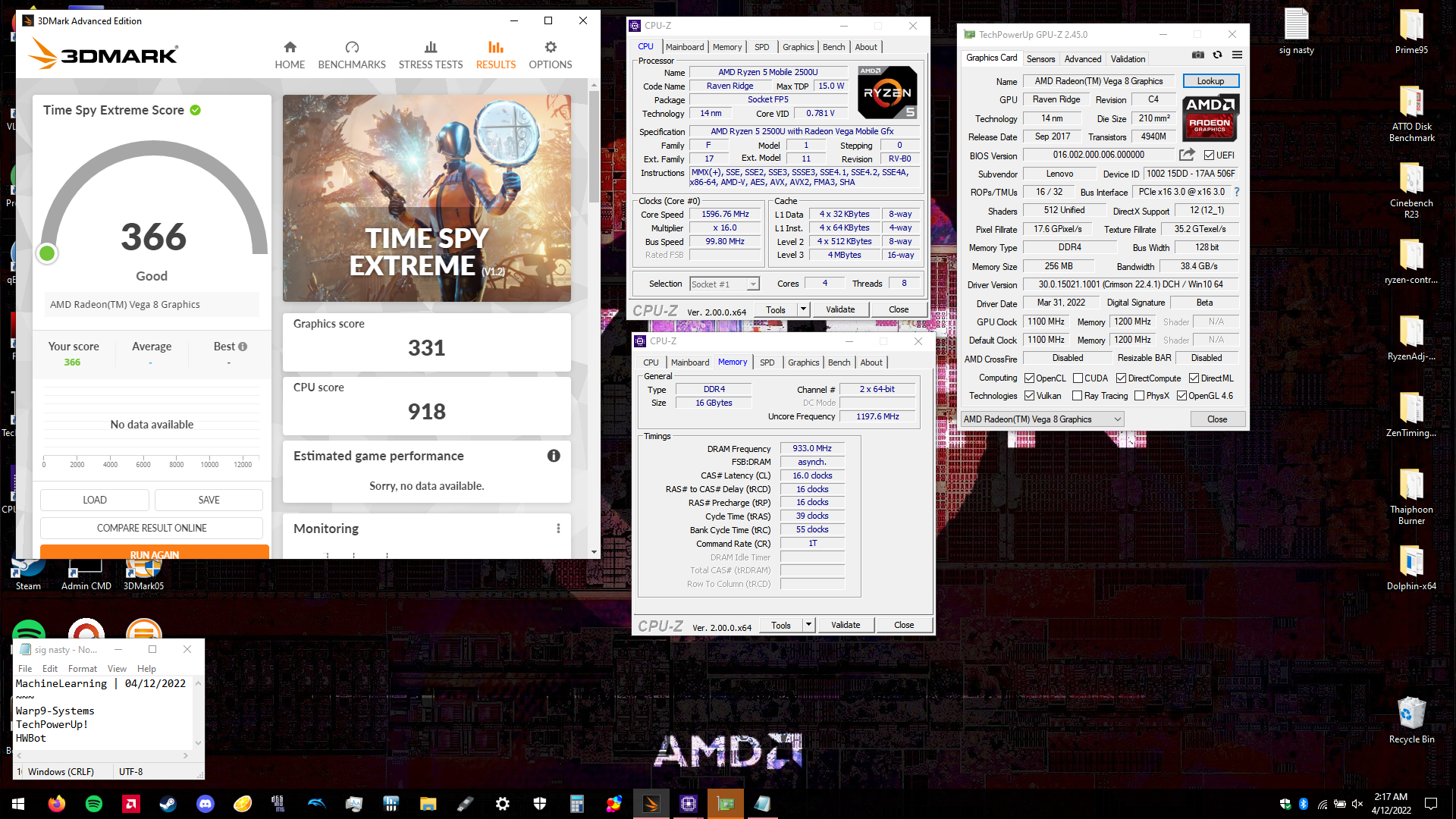Click the 3DMark results vertical scrollbar
Screen dimensions: 1456x819
[594, 147]
